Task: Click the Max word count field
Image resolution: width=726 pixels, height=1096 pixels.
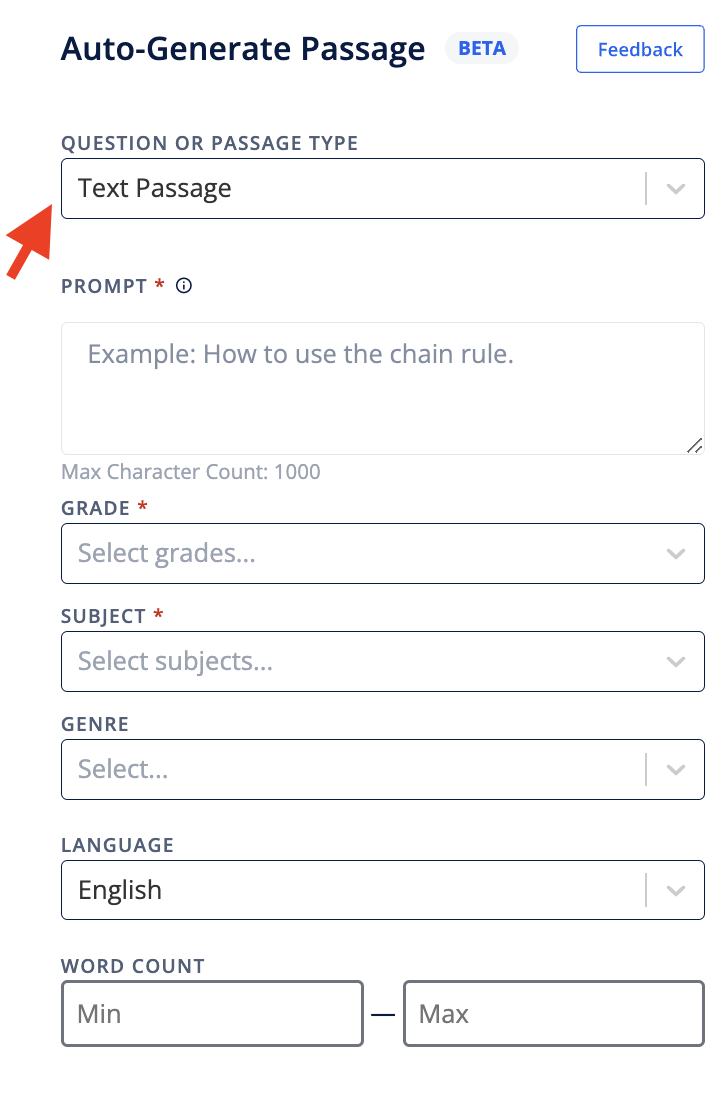Action: (553, 1013)
